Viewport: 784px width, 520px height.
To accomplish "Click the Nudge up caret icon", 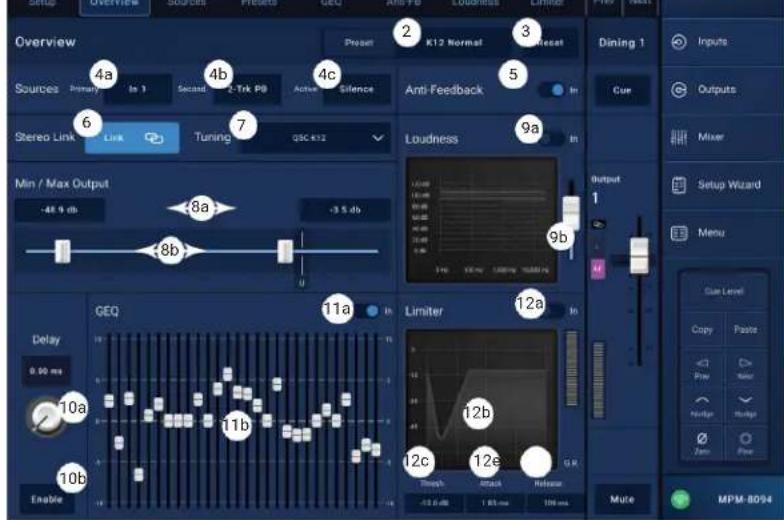I will [x=702, y=400].
